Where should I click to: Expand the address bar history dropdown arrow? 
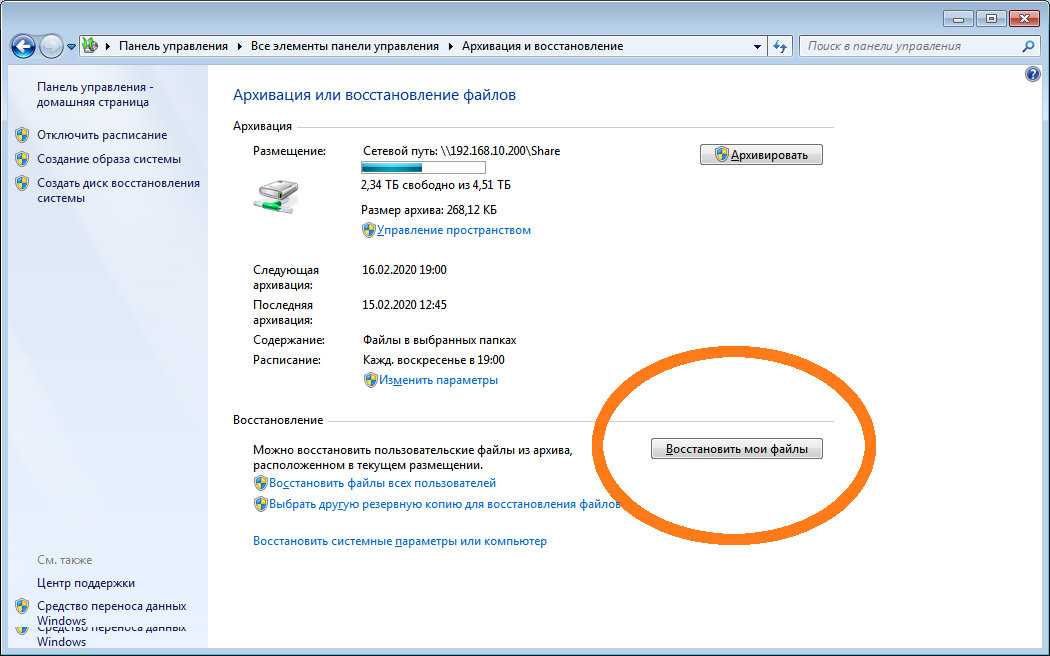(757, 46)
